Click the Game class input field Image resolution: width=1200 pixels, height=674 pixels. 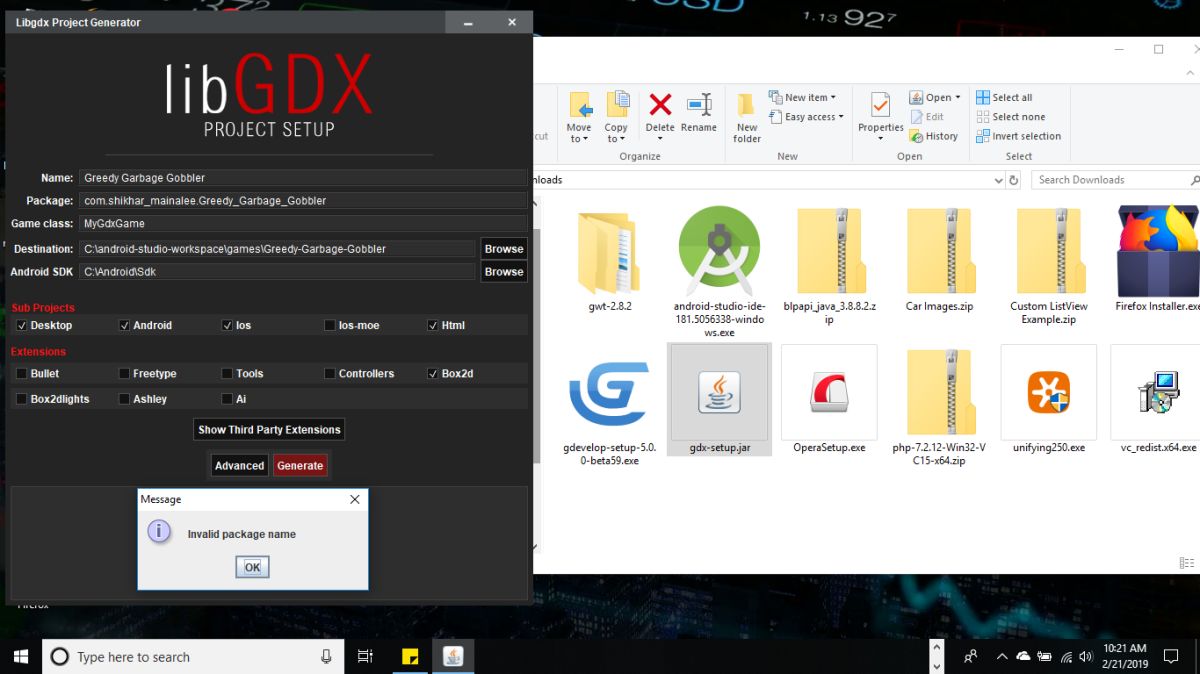click(x=303, y=224)
